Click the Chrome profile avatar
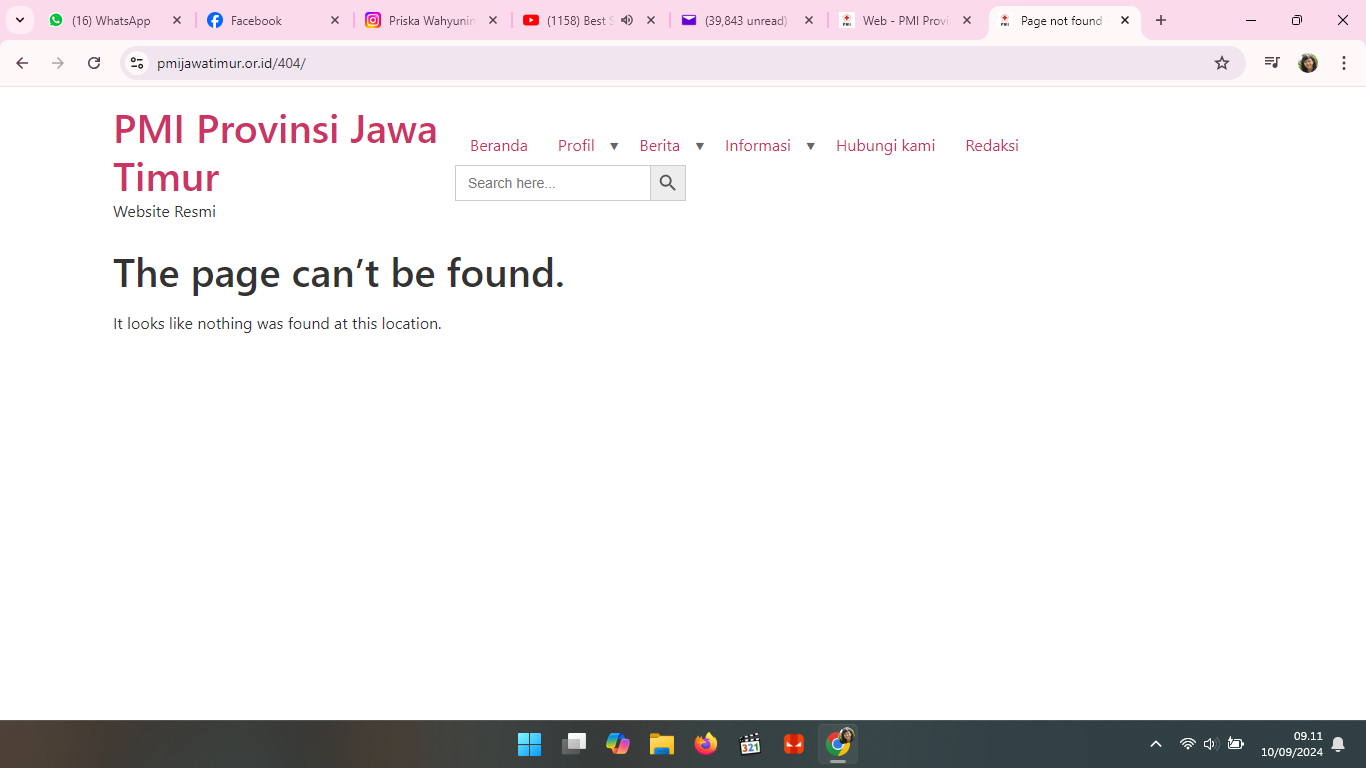The width and height of the screenshot is (1366, 768). [1307, 63]
